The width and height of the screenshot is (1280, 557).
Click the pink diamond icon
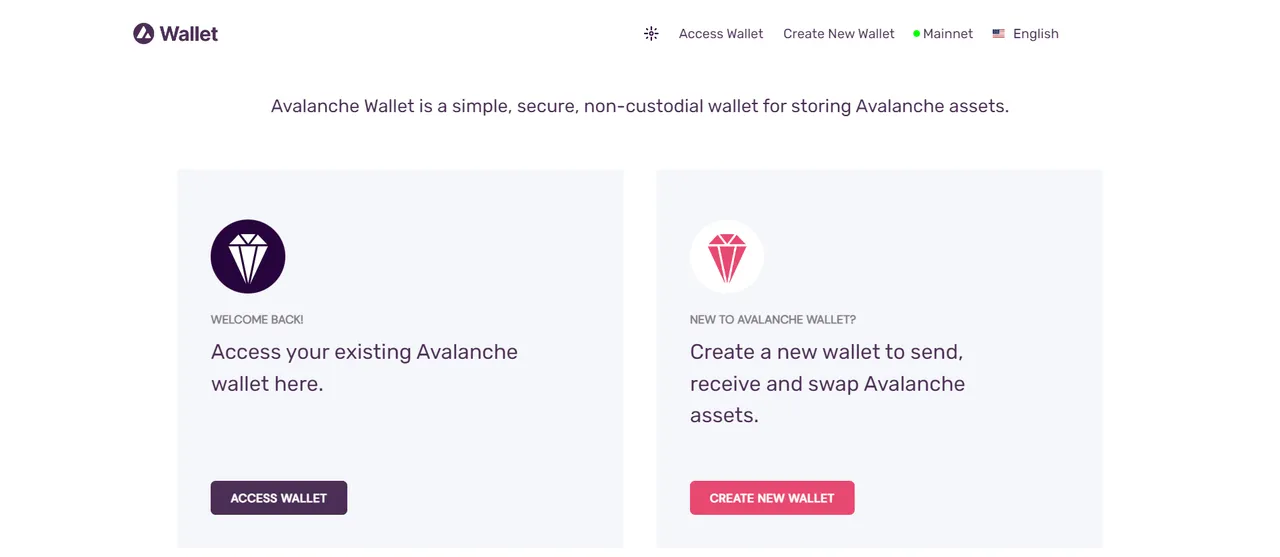click(727, 256)
